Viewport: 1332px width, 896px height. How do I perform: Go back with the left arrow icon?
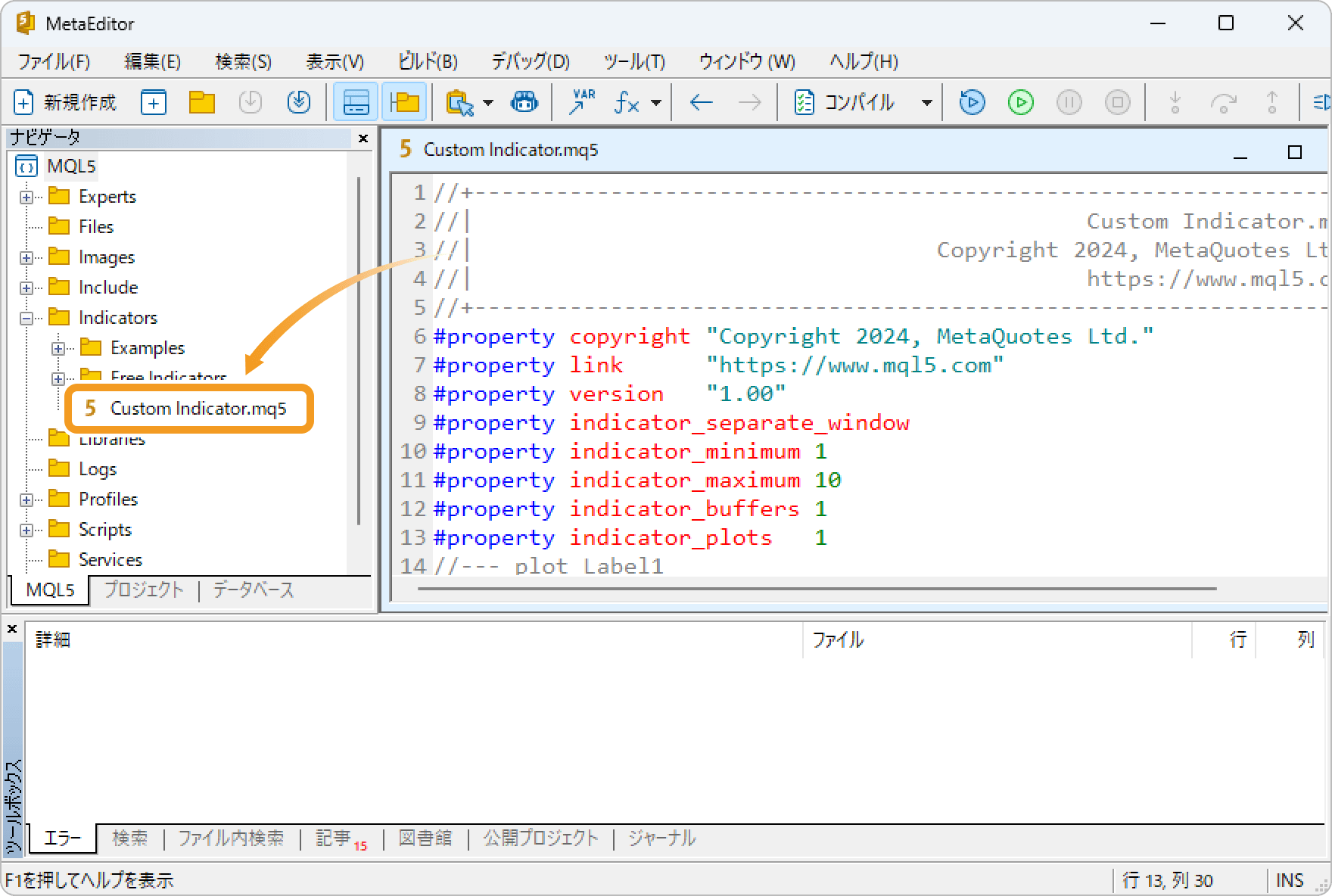coord(702,102)
